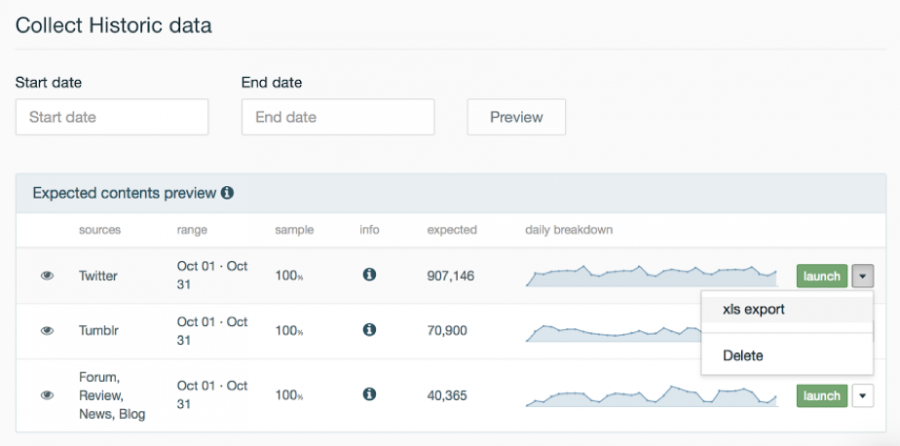Launch the Forum, Review, News, Blog collection
The height and width of the screenshot is (446, 900).
coord(822,396)
